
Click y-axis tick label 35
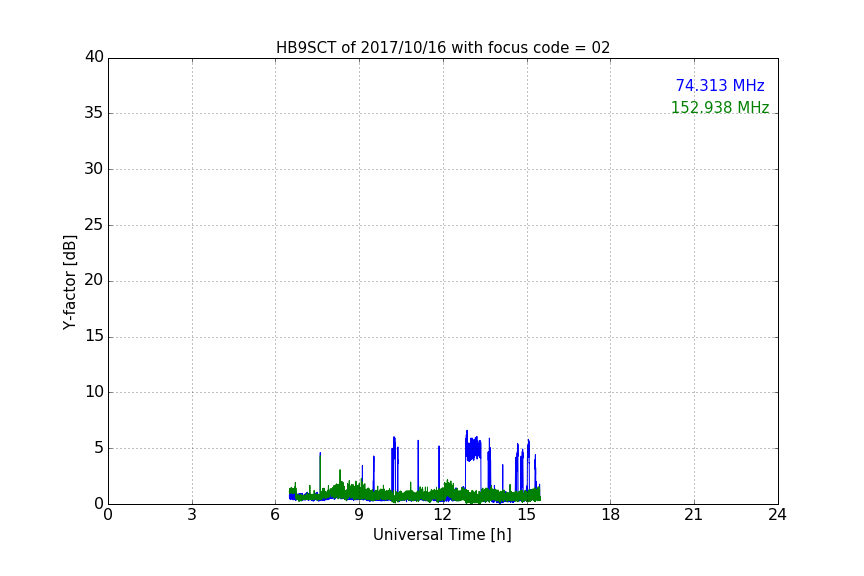point(94,113)
